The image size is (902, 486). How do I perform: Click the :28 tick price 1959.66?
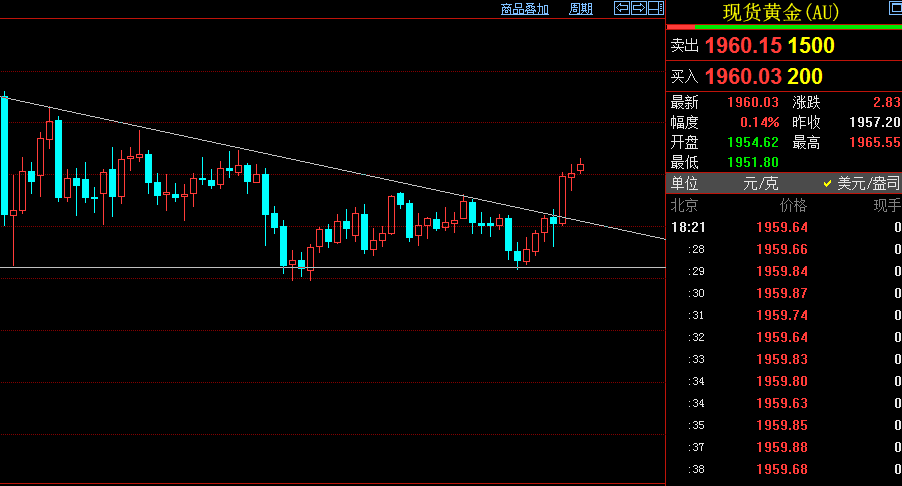point(782,249)
